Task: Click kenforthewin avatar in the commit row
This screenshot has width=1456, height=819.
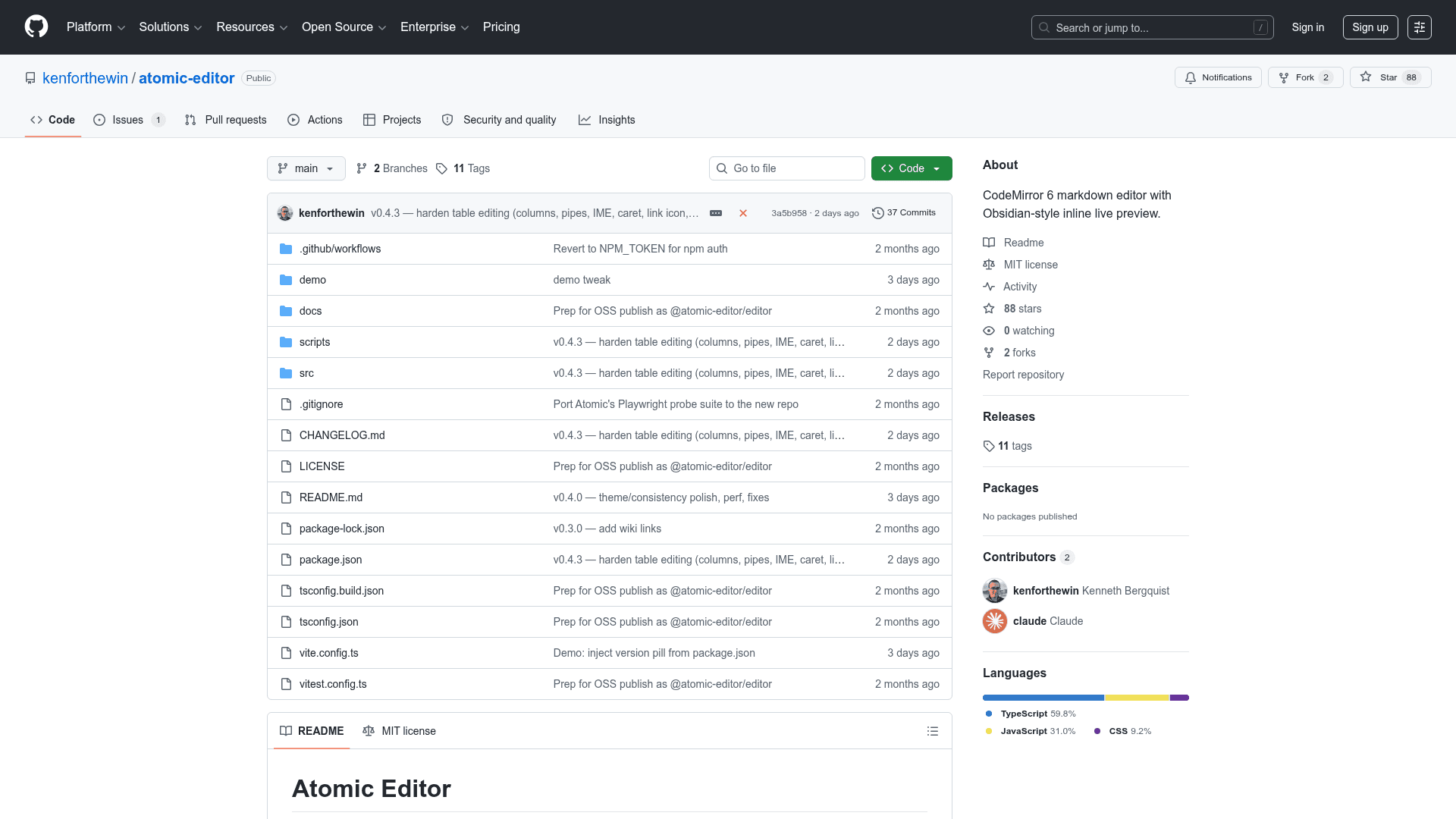Action: pyautogui.click(x=285, y=213)
